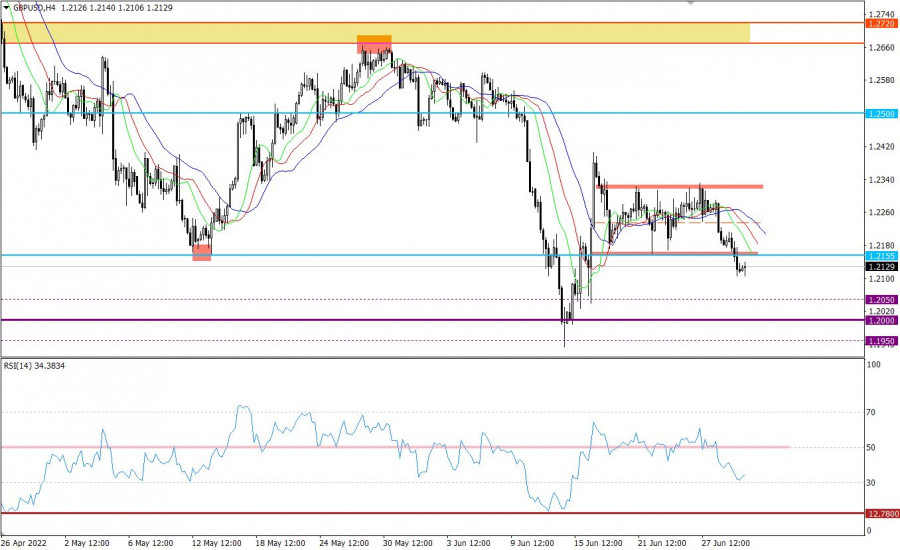Click the 1.2050 purple level label

click(x=881, y=300)
